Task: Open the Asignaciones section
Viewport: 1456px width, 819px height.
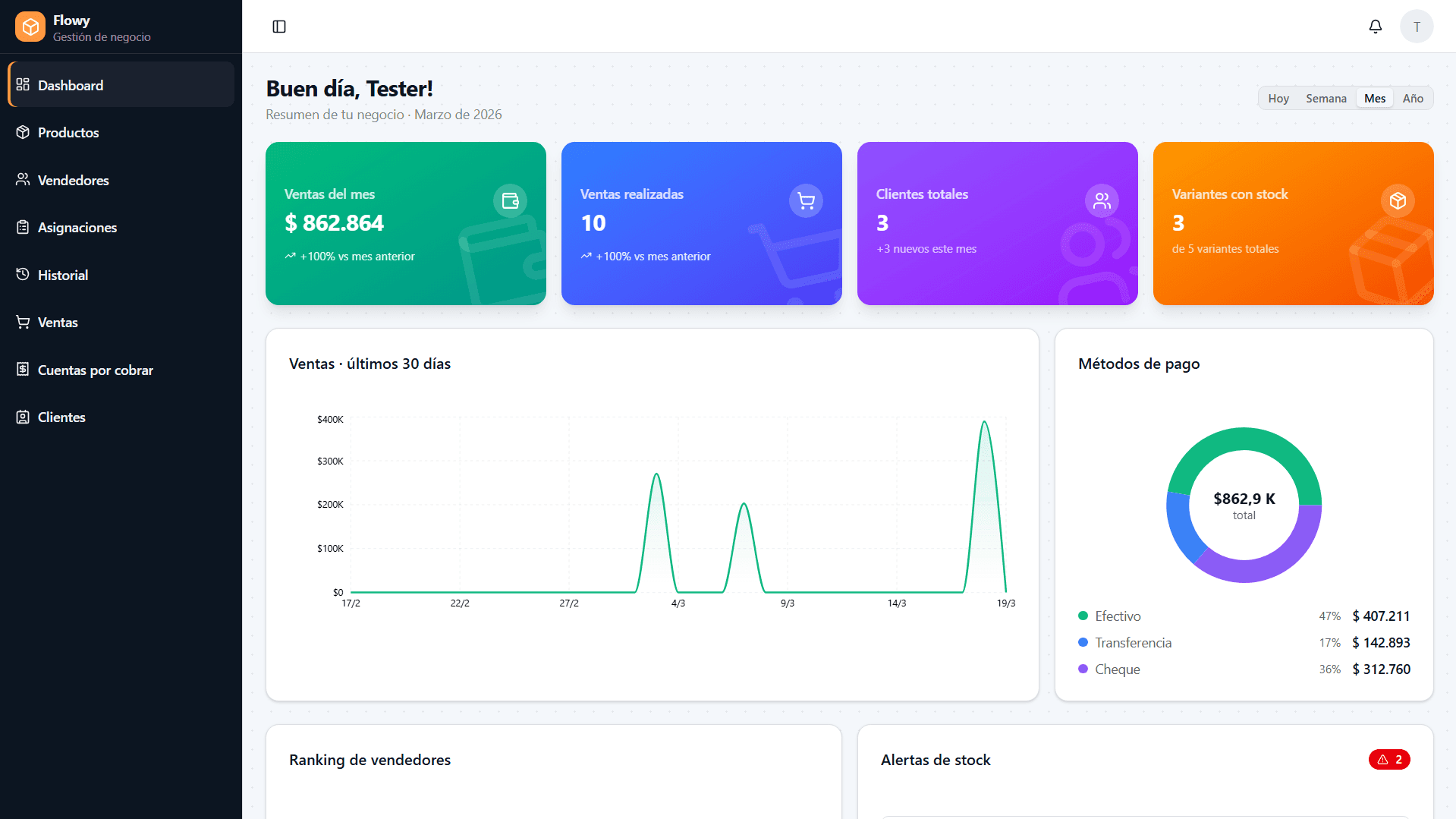Action: [77, 227]
